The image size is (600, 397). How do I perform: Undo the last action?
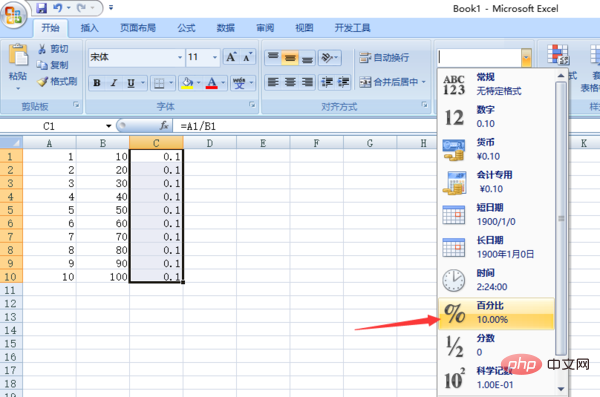coord(58,8)
